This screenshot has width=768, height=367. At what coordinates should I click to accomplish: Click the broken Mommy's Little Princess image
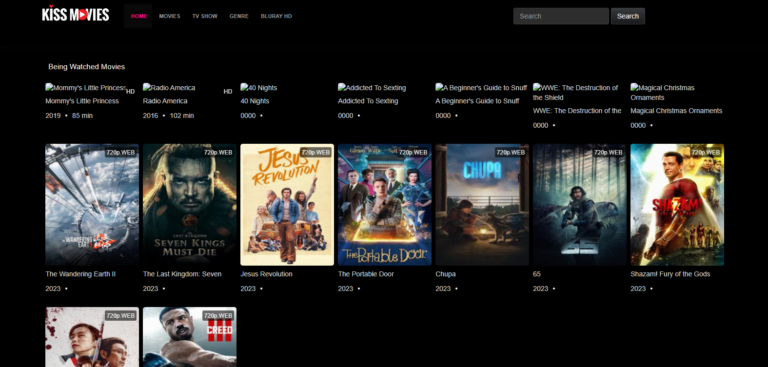coord(86,88)
